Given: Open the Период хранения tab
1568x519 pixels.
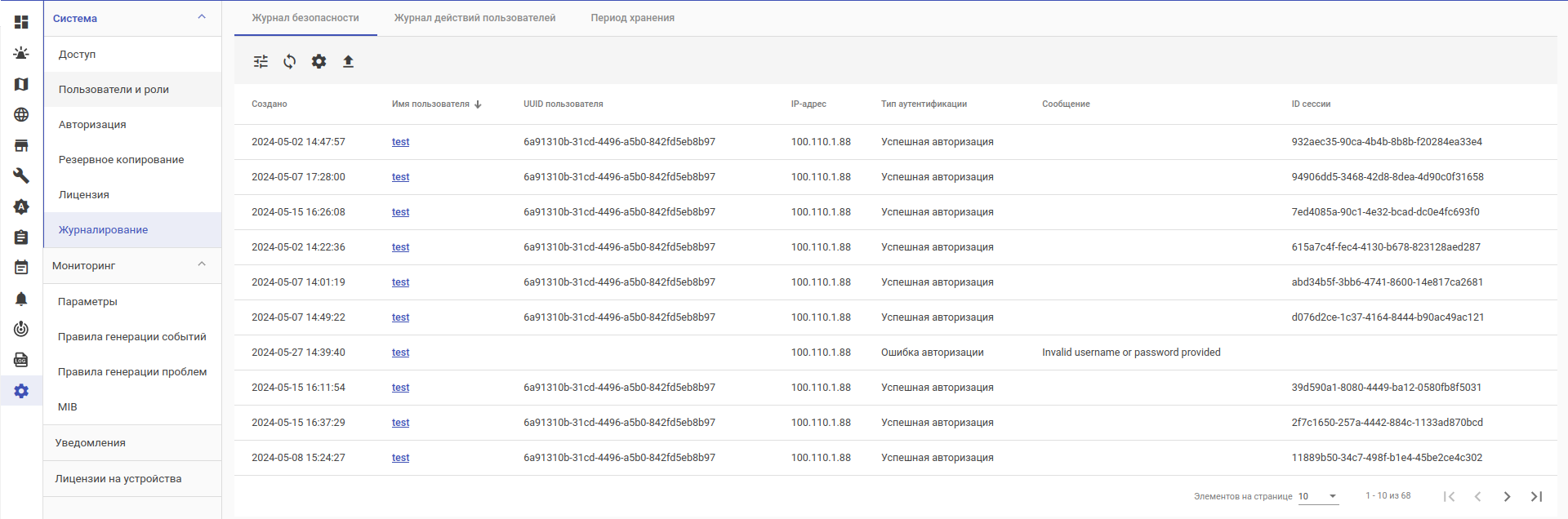Looking at the screenshot, I should 632,18.
